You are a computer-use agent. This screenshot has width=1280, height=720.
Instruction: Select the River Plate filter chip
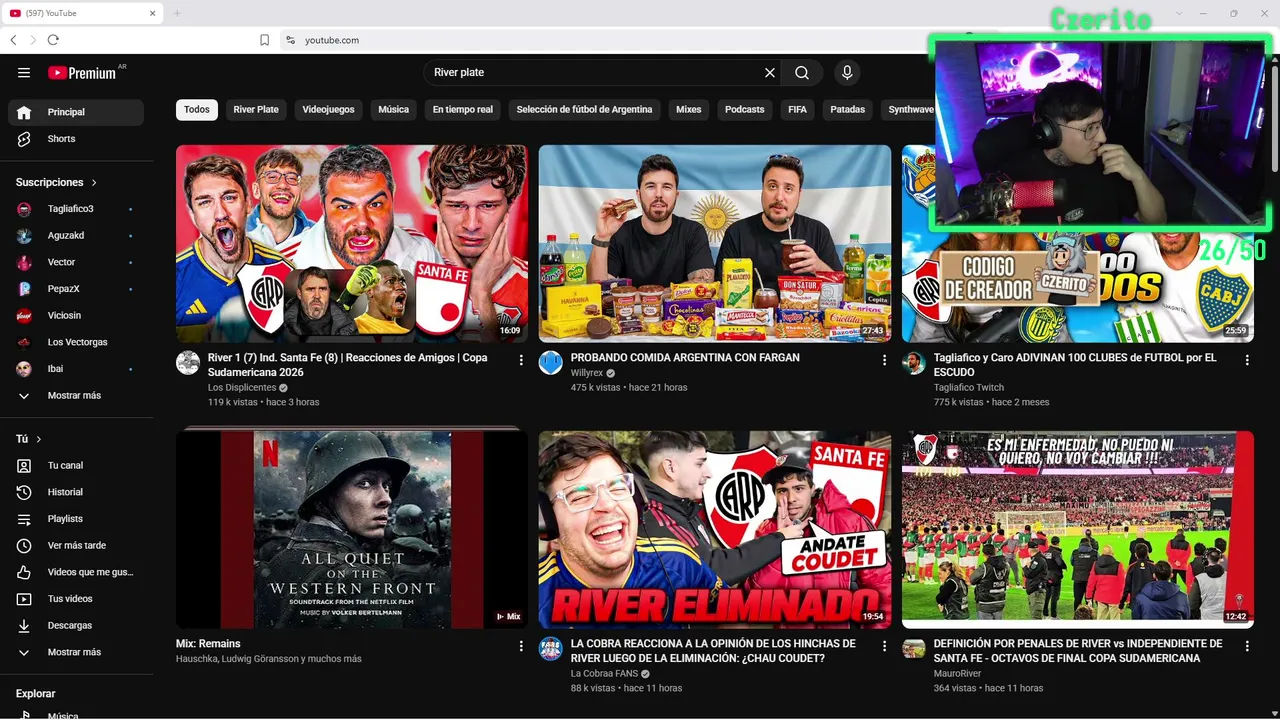[x=256, y=110]
